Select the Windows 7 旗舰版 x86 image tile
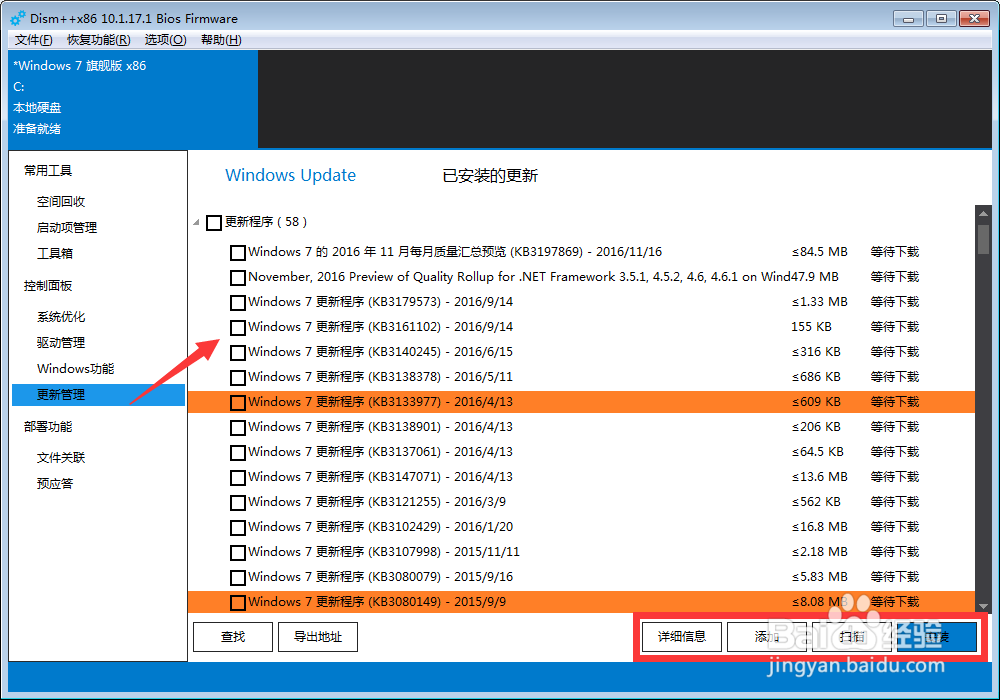This screenshot has height=700, width=1000. [x=134, y=99]
